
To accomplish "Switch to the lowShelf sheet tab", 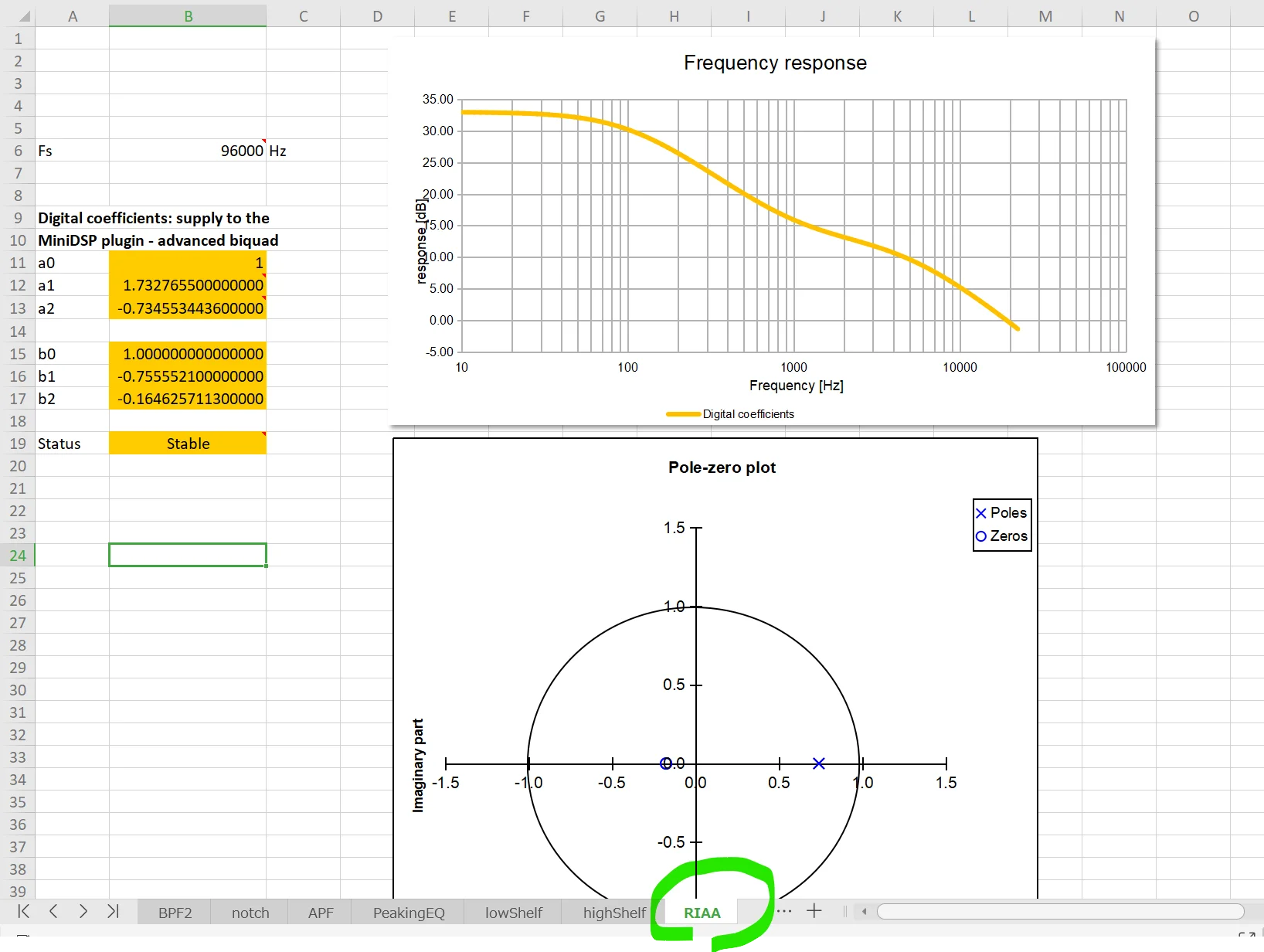I will point(514,913).
